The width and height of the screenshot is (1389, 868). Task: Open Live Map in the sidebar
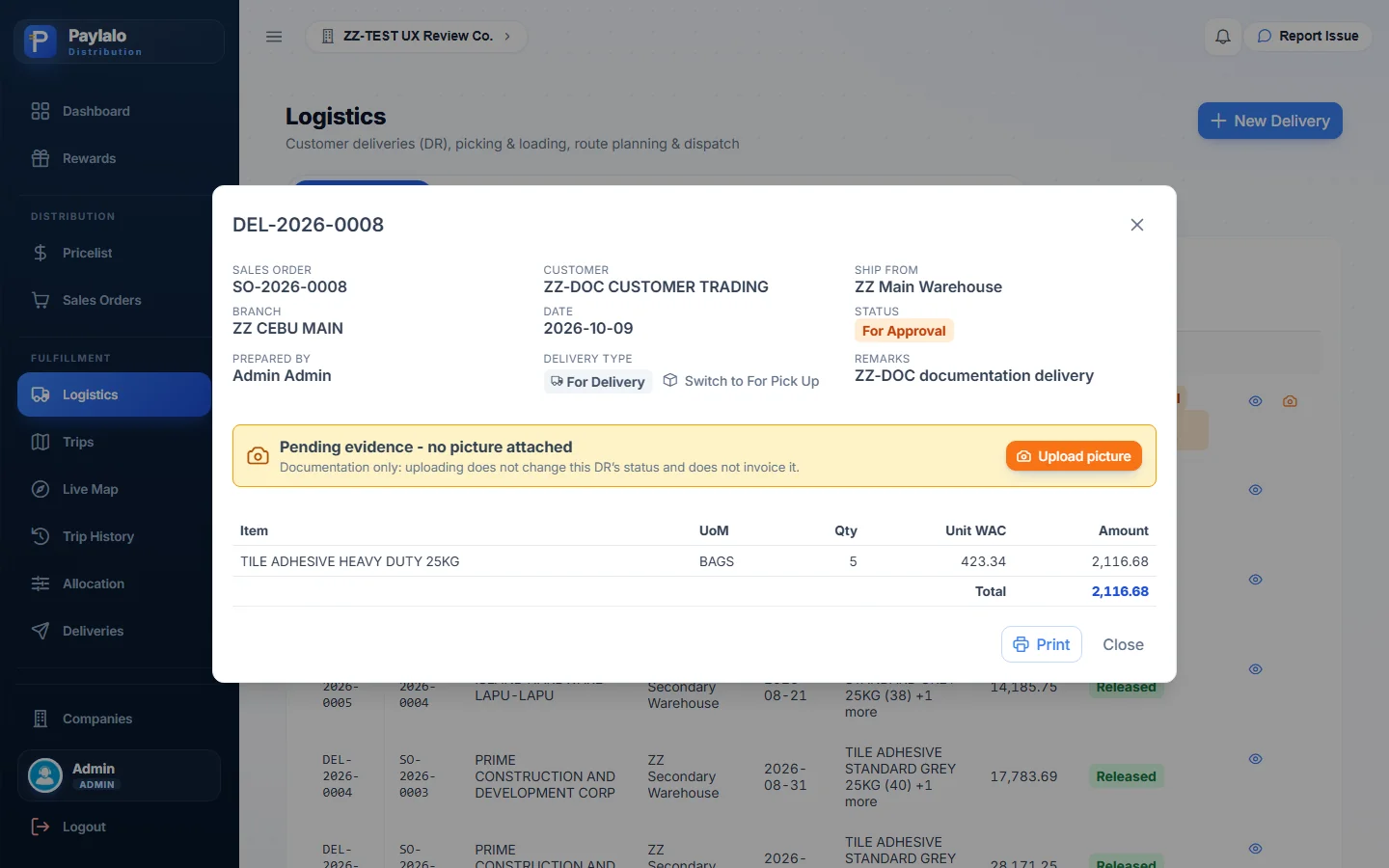pyautogui.click(x=114, y=489)
